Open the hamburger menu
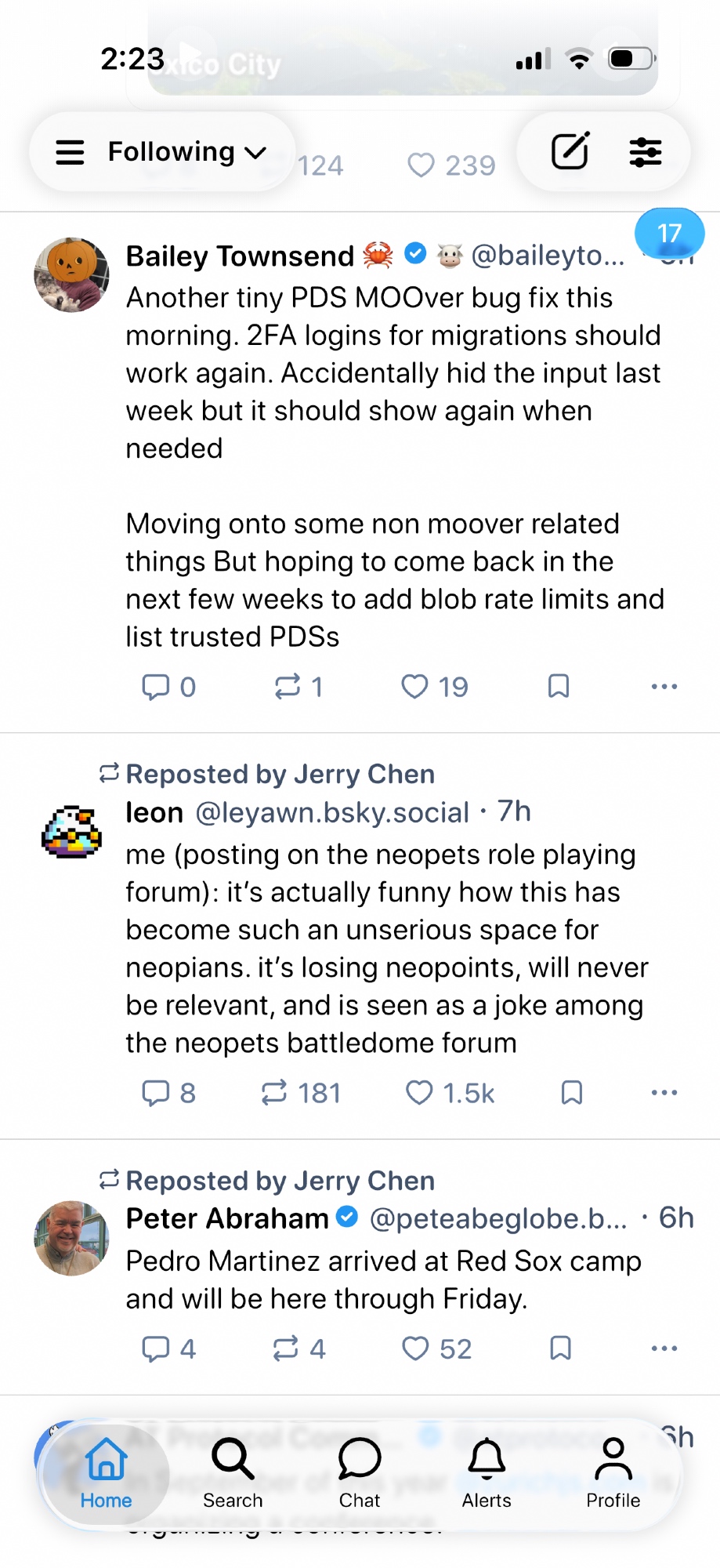The width and height of the screenshot is (720, 1568). (x=70, y=152)
